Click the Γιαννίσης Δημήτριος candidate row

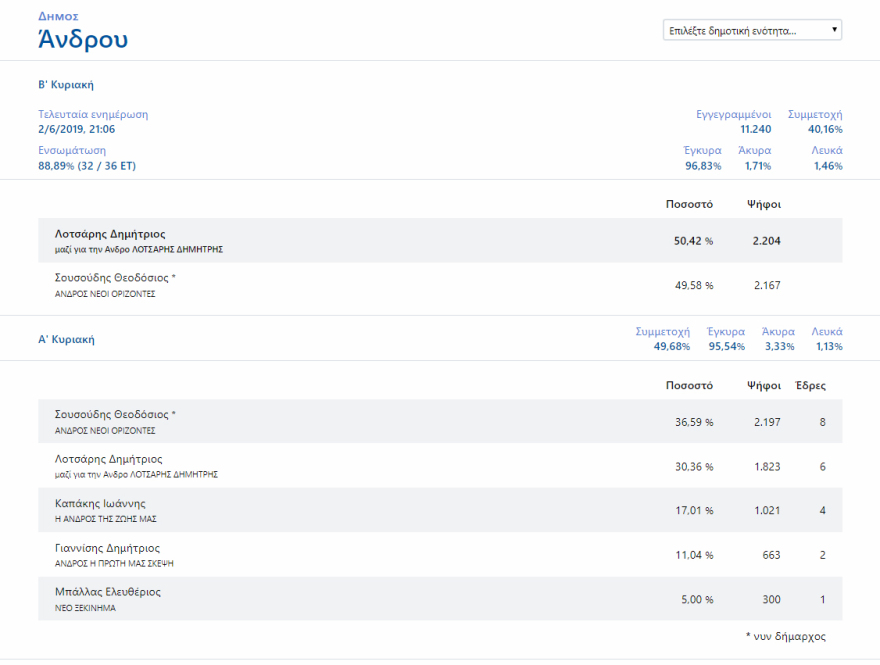440,554
